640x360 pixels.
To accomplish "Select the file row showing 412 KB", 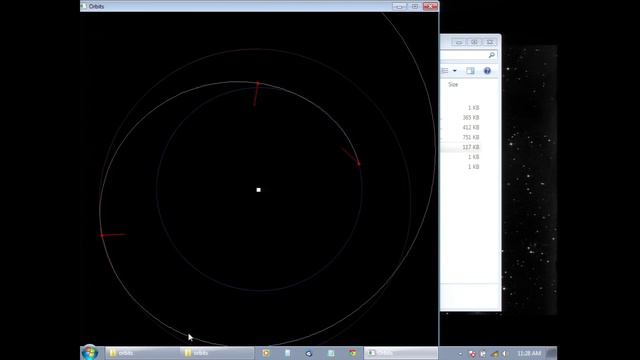I will (x=470, y=127).
